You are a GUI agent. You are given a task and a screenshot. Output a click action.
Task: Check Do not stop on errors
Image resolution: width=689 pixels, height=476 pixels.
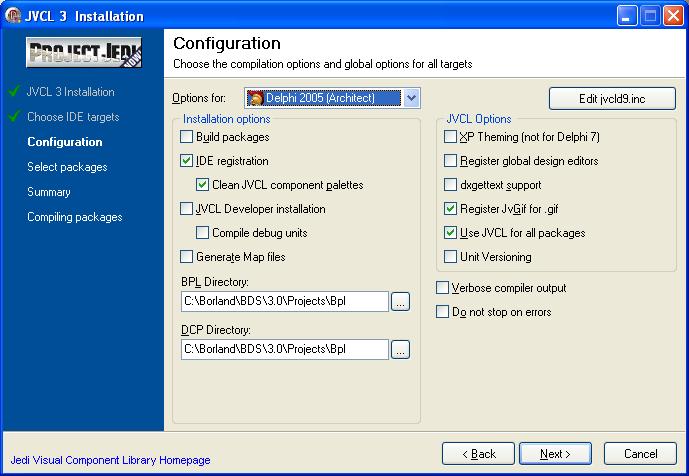443,312
